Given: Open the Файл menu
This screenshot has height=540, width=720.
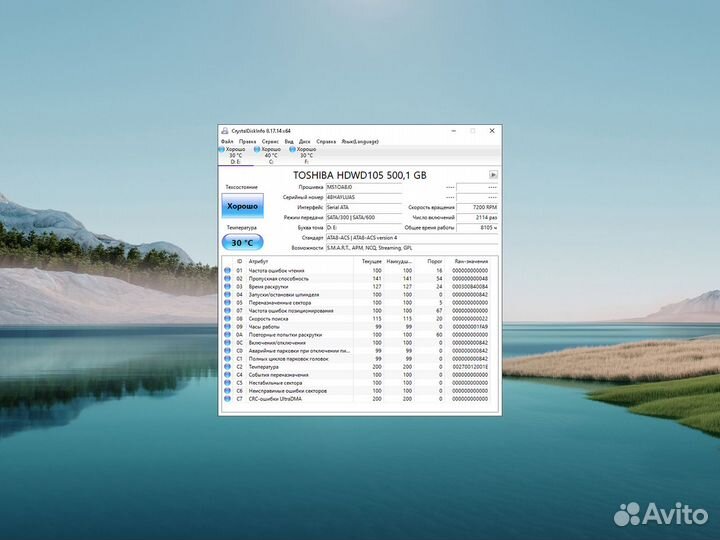Looking at the screenshot, I should 227,141.
